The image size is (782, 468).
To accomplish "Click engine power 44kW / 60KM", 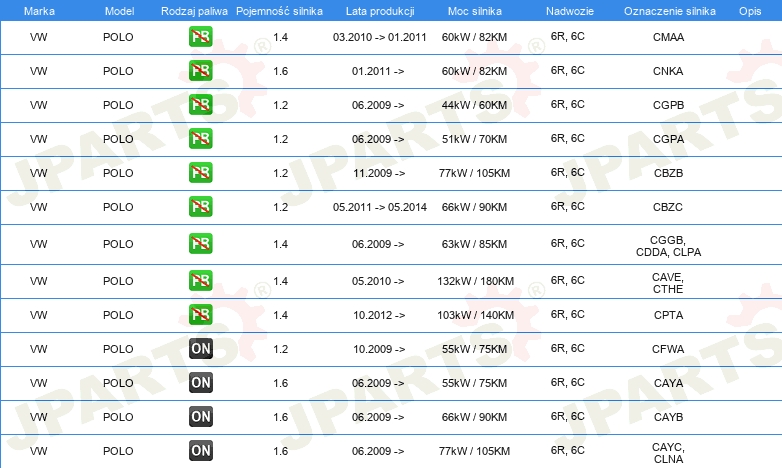I will pos(474,105).
